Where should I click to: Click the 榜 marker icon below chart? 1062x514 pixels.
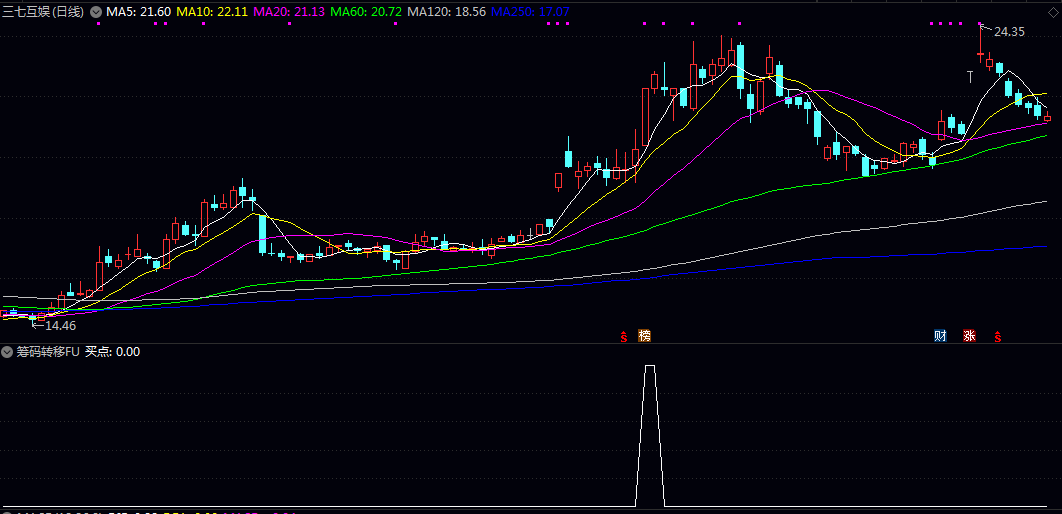click(x=644, y=335)
